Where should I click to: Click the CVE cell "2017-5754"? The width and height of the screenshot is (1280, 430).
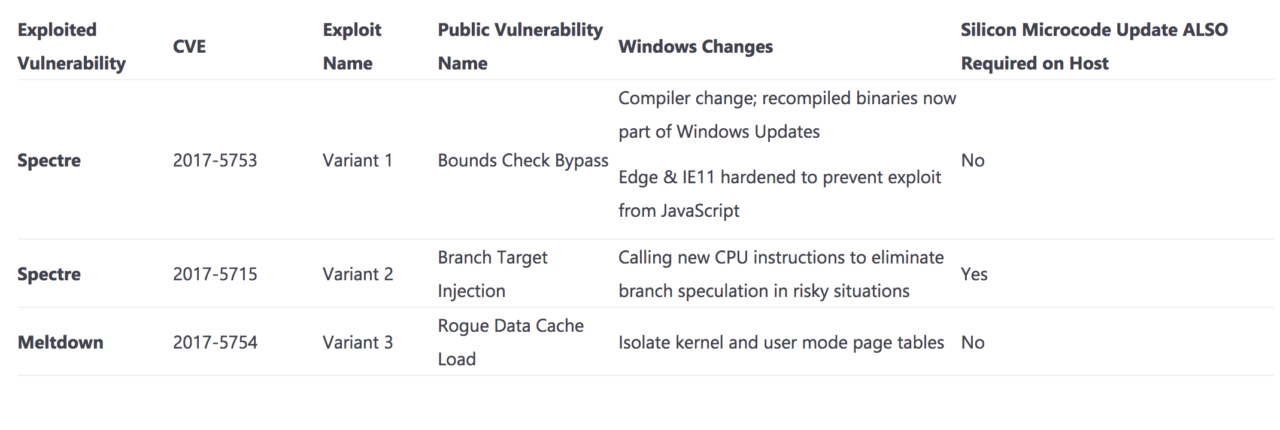[216, 342]
